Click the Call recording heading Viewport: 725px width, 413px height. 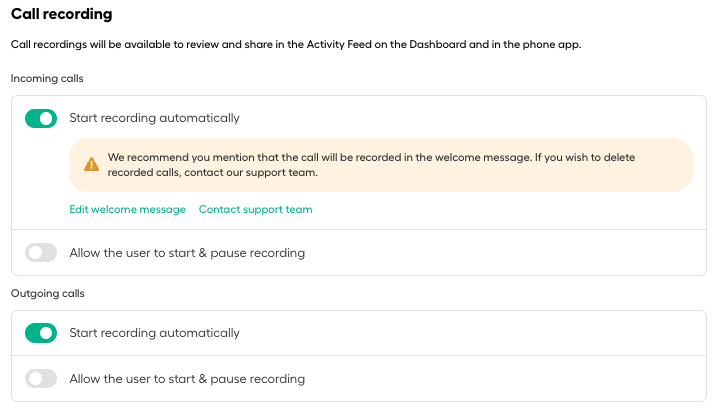click(x=61, y=14)
